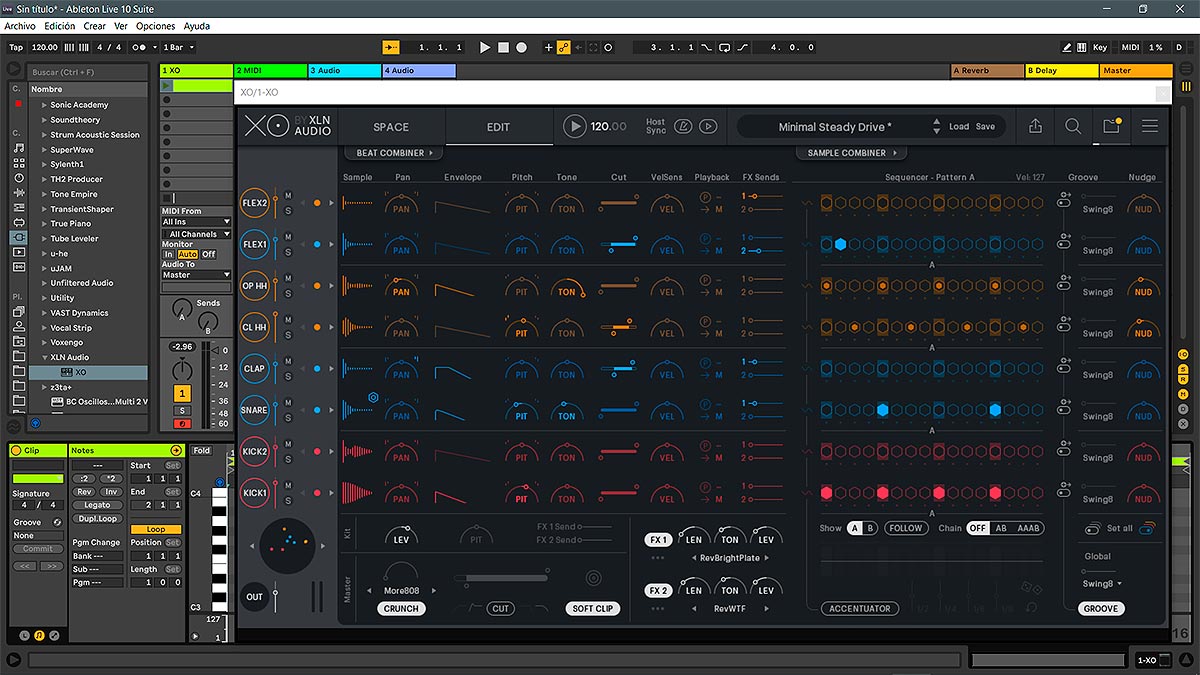
Task: Open the All Channels dropdown
Action: (x=196, y=234)
